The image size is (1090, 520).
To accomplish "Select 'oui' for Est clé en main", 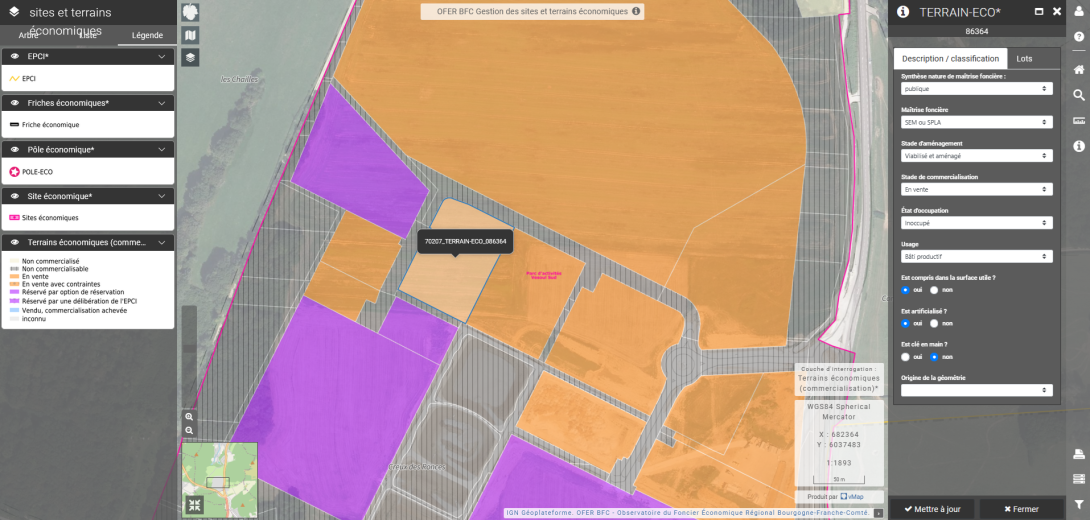I will click(906, 356).
